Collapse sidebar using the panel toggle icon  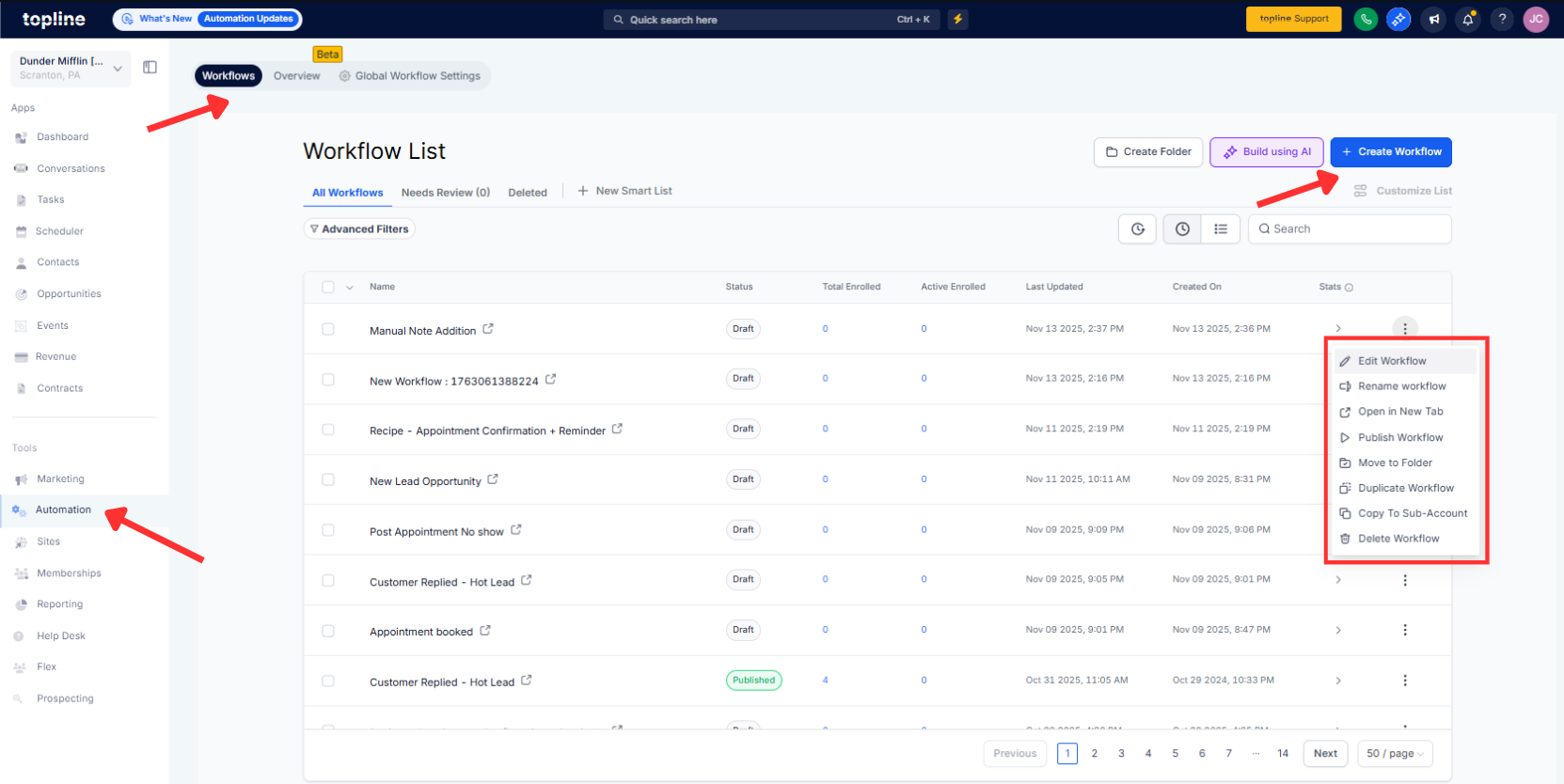pyautogui.click(x=150, y=67)
